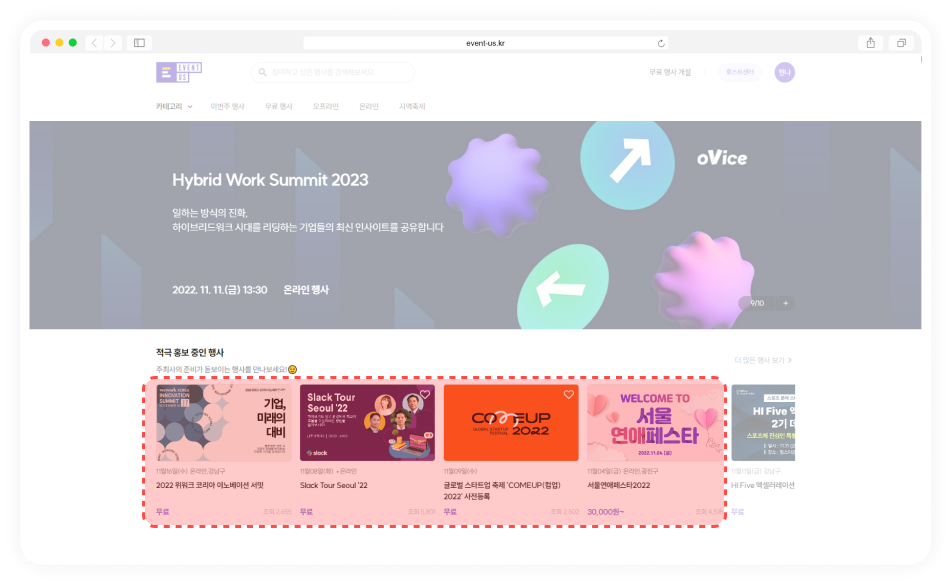Open the purple profile avatar
Screen dimensions: 952x585
[784, 72]
